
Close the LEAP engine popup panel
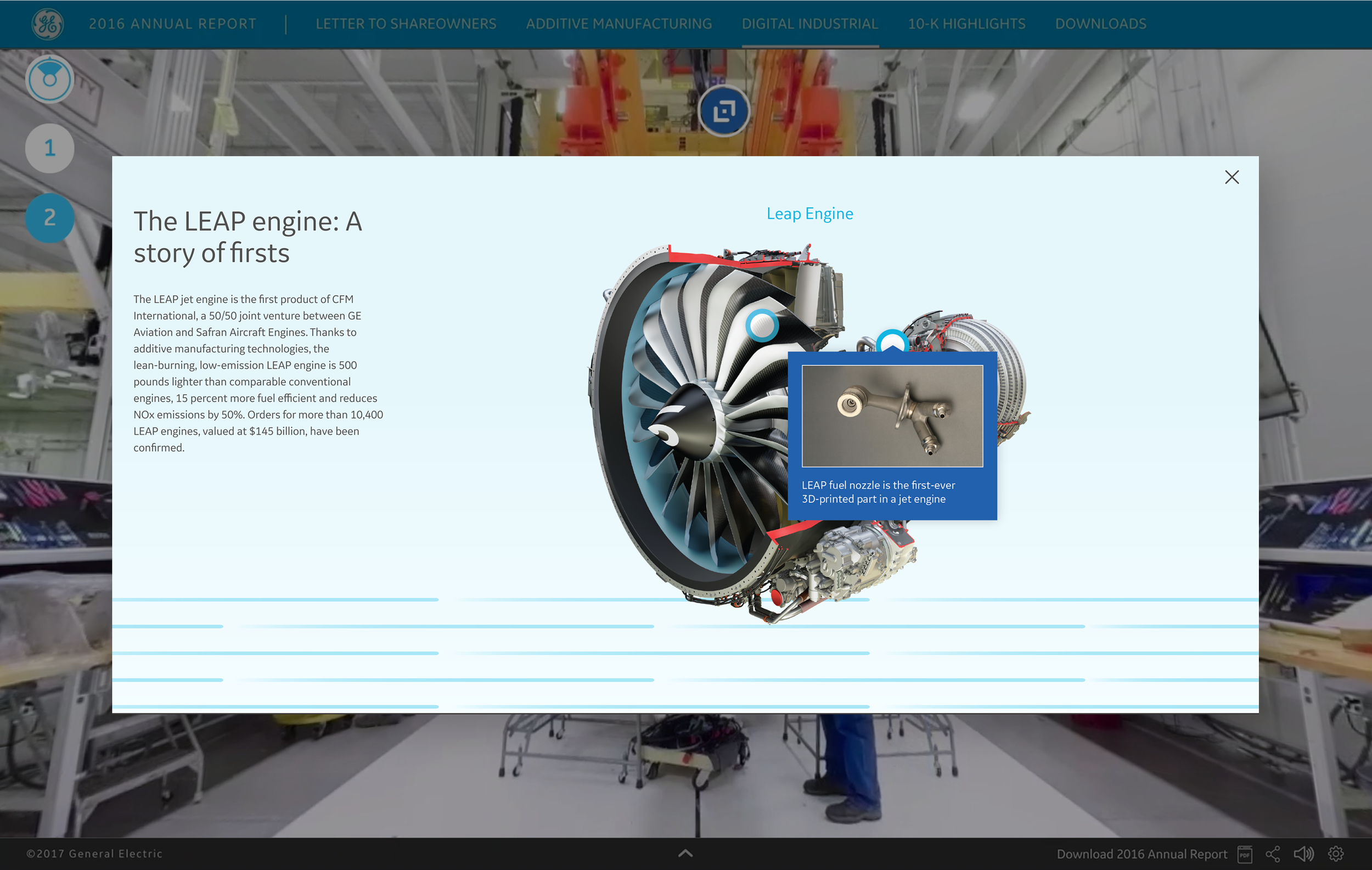pyautogui.click(x=1232, y=177)
